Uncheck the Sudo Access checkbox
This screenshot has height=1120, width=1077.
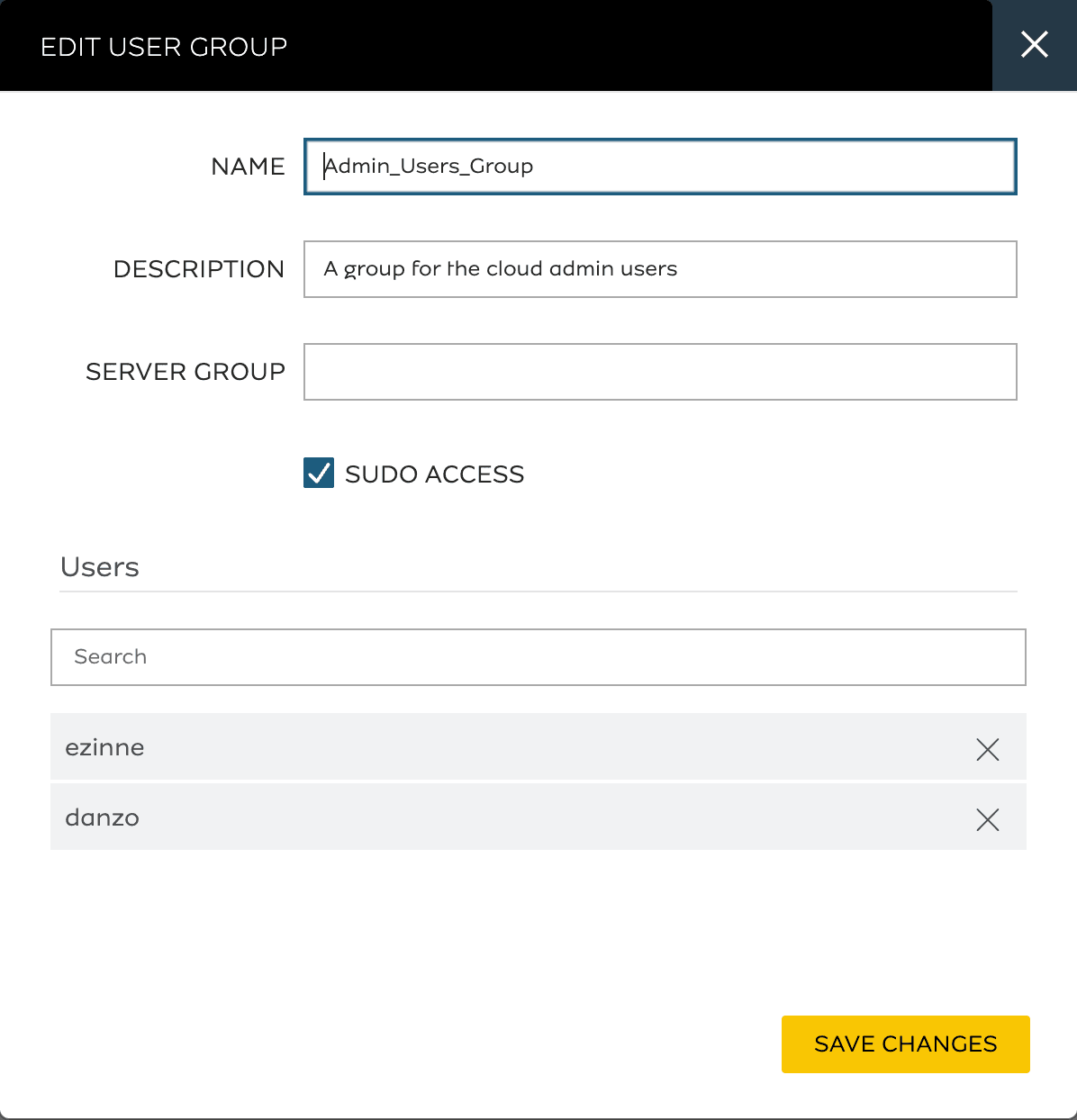[319, 473]
